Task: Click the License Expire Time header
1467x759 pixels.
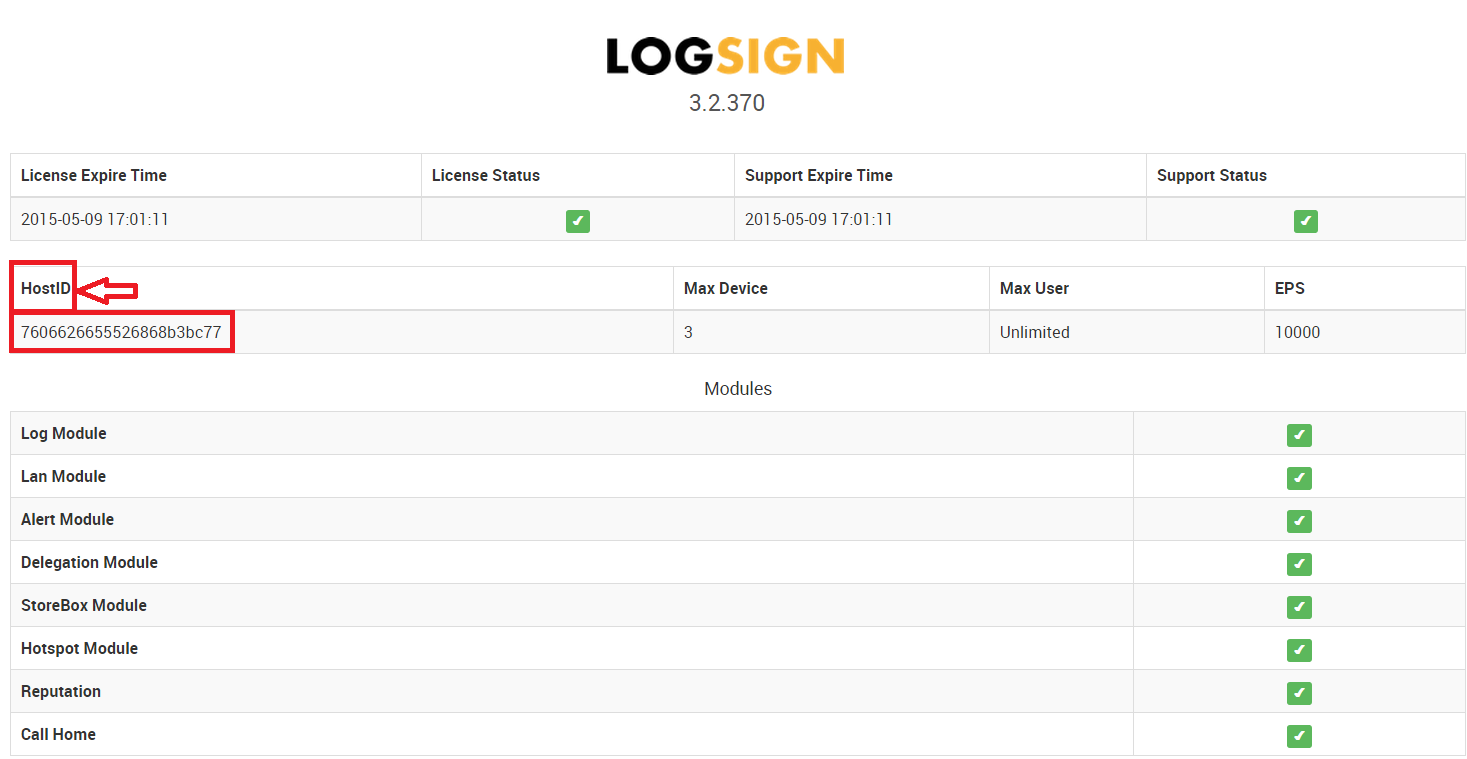Action: click(x=94, y=175)
